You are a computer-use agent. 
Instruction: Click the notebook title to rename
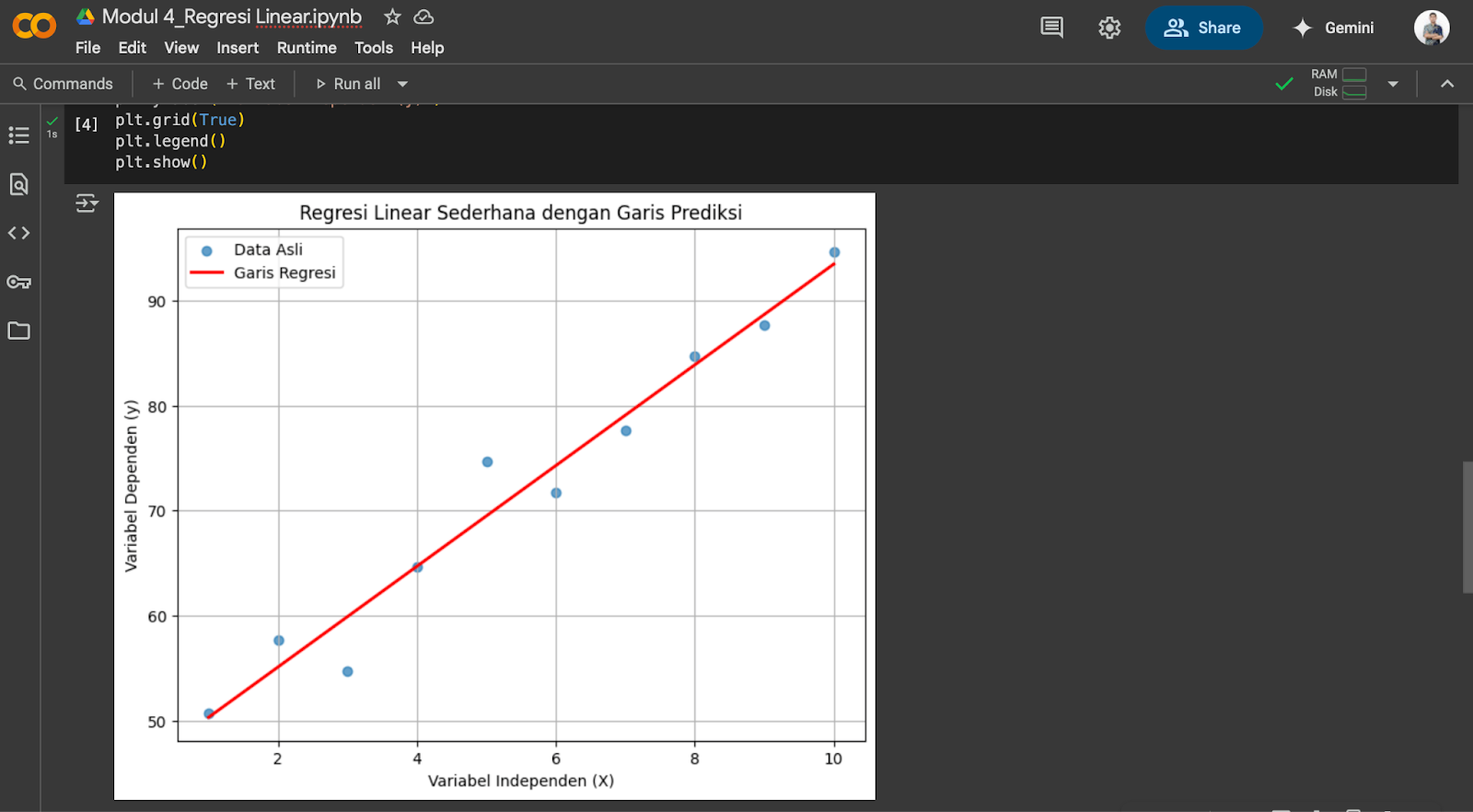(231, 17)
